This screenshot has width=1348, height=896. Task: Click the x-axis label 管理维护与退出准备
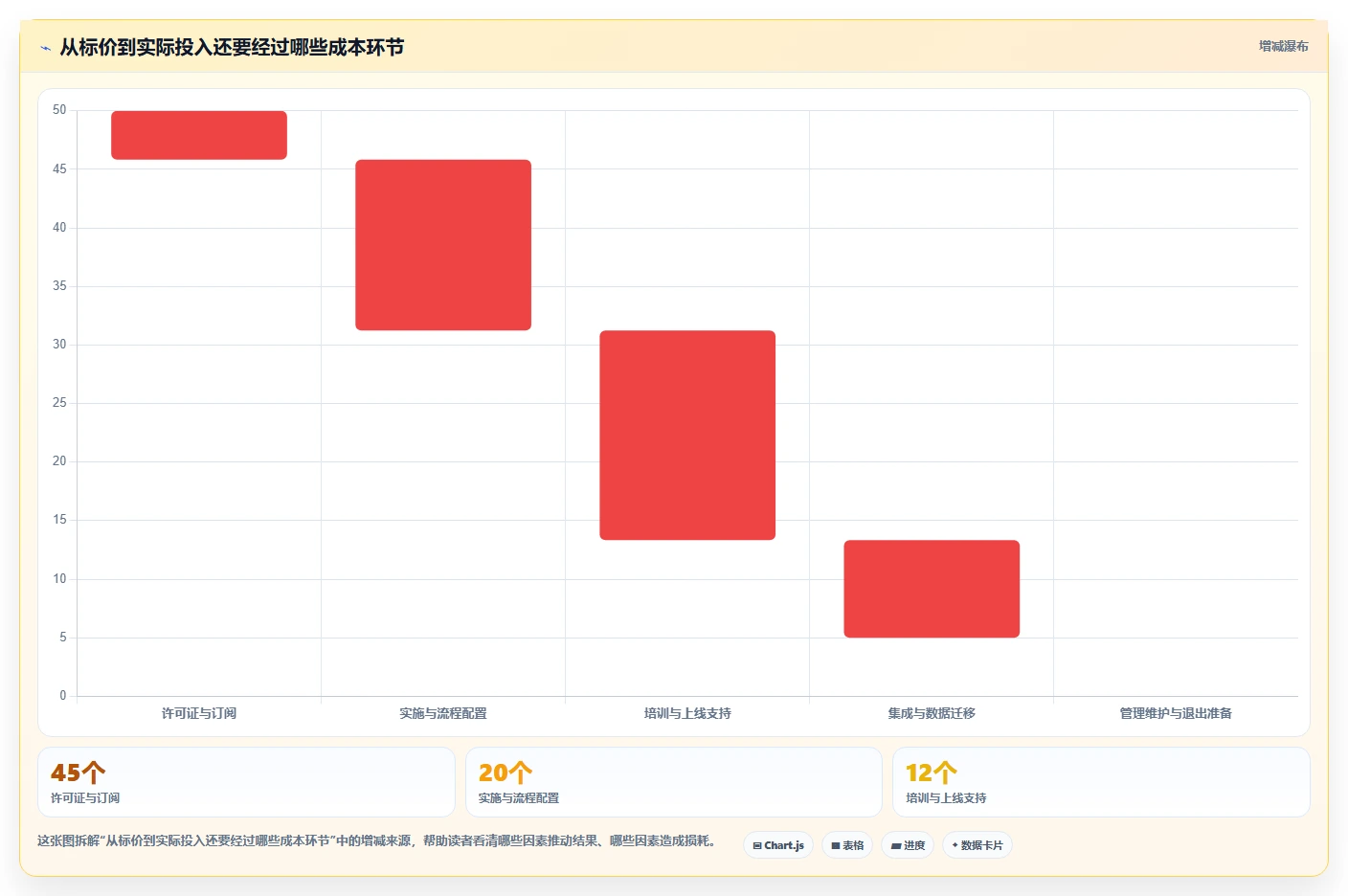click(1176, 713)
